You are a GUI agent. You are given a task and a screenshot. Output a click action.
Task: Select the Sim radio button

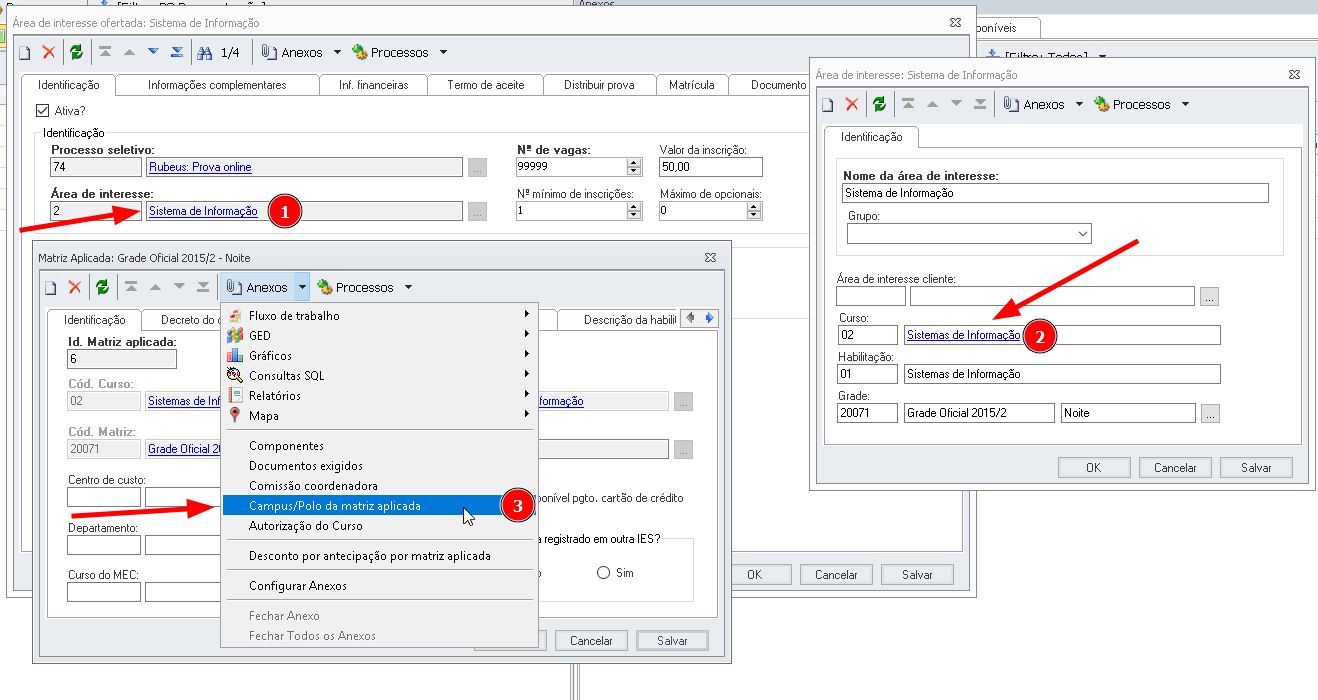click(x=603, y=573)
